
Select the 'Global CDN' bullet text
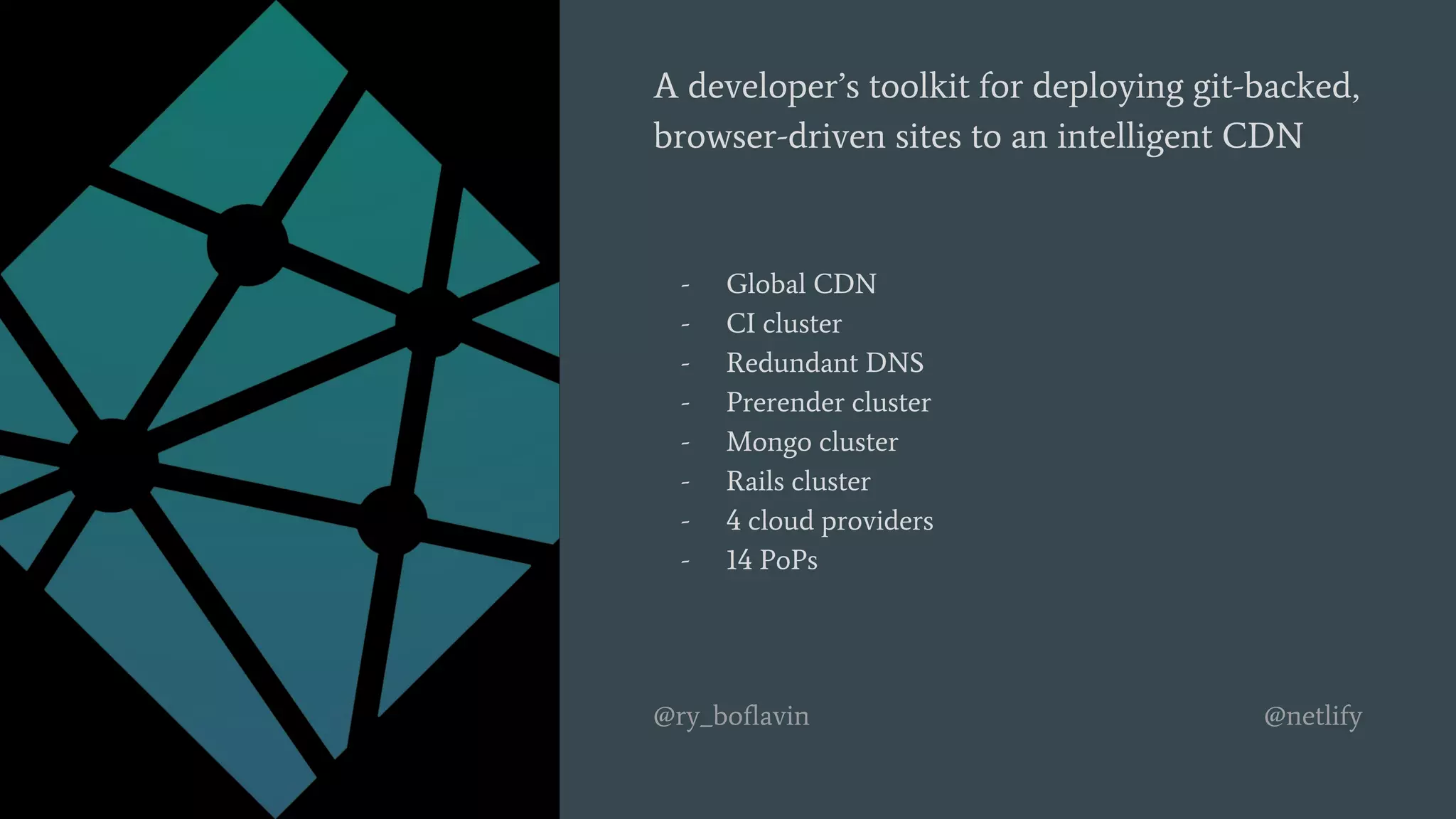(x=801, y=284)
